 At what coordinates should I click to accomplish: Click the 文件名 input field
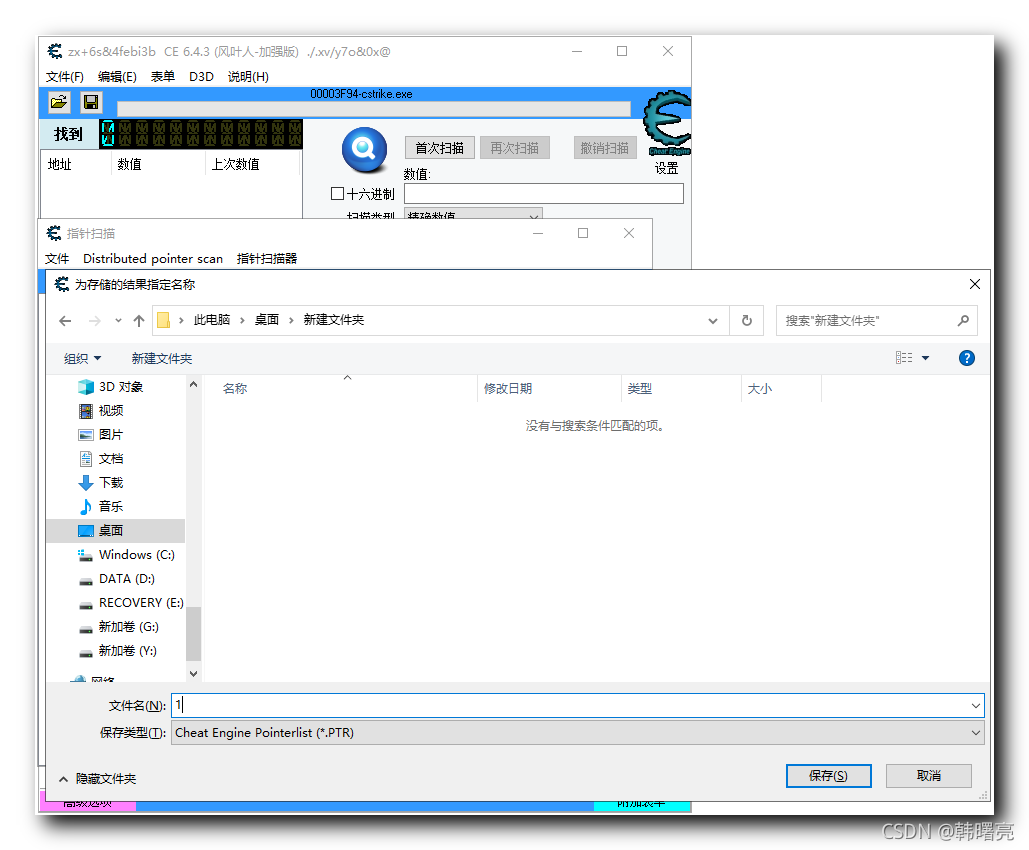pyautogui.click(x=578, y=706)
